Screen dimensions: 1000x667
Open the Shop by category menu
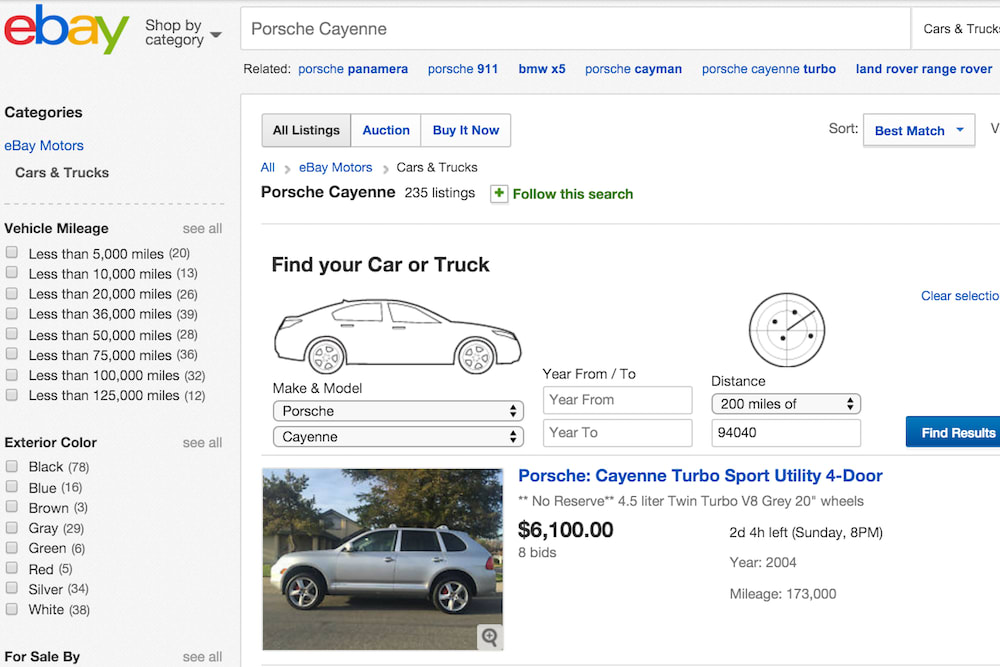coord(183,32)
